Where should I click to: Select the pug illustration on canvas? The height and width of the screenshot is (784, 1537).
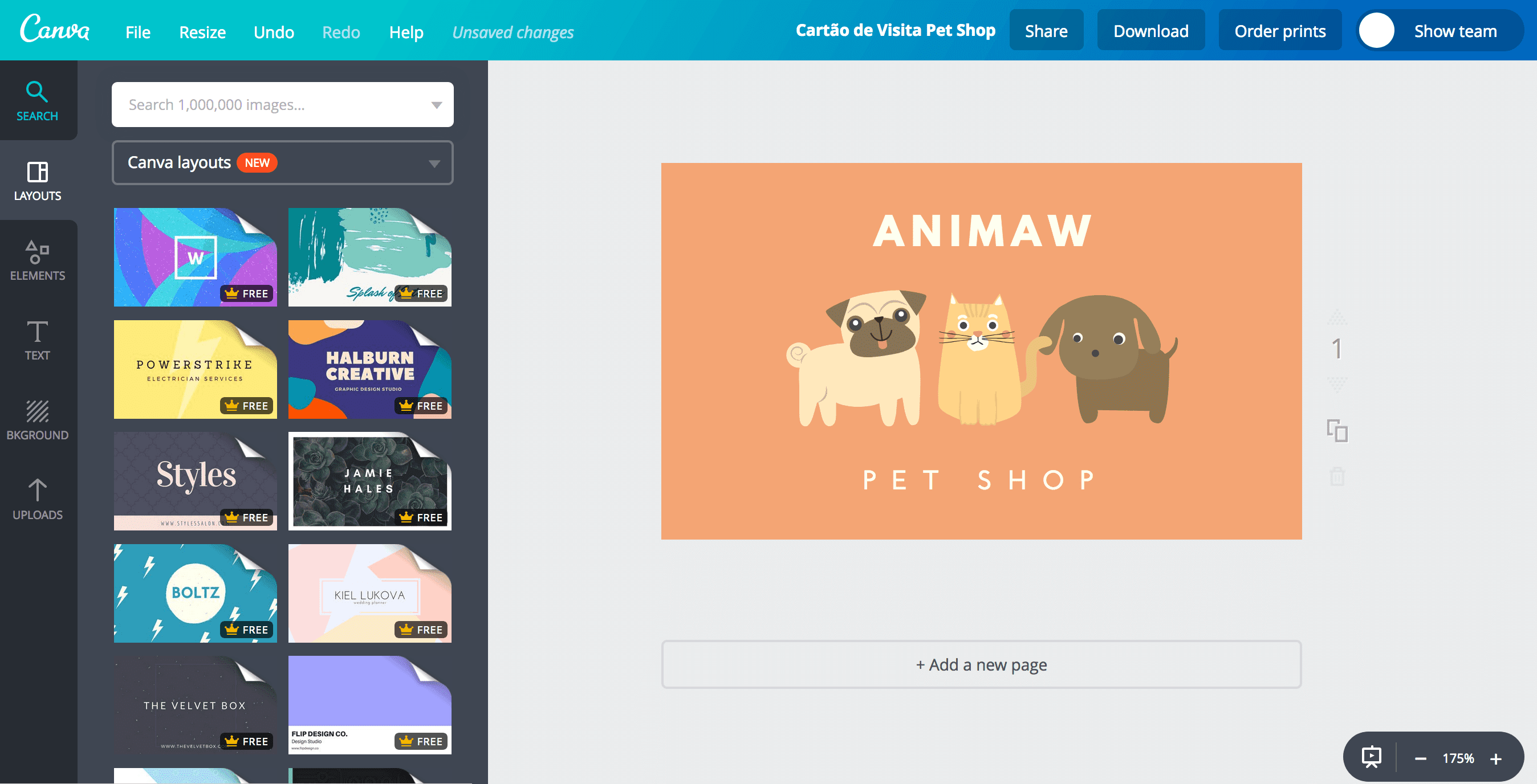856,358
